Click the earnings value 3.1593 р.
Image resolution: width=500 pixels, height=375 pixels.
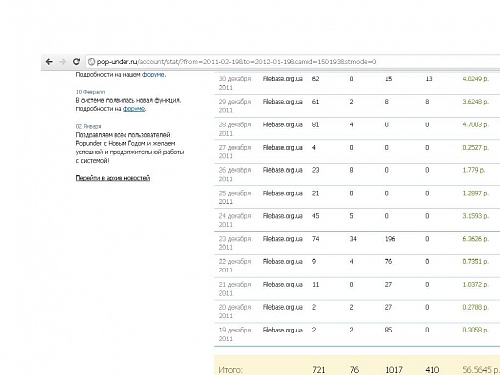[476, 216]
